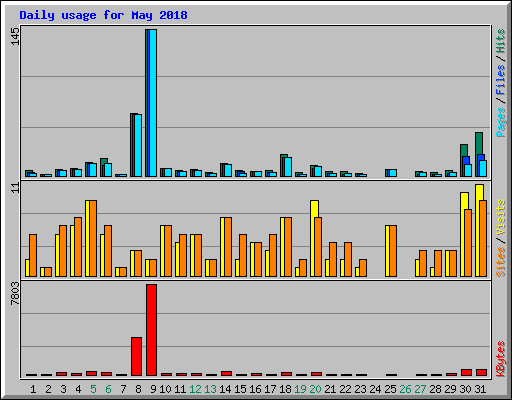Click green weekend day label 6
The width and height of the screenshot is (512, 400).
click(x=108, y=389)
